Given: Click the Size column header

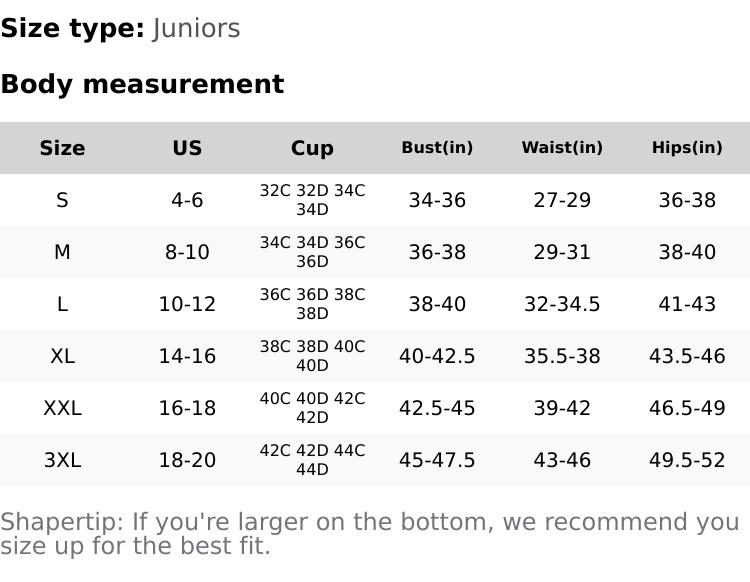Looking at the screenshot, I should point(62,148).
